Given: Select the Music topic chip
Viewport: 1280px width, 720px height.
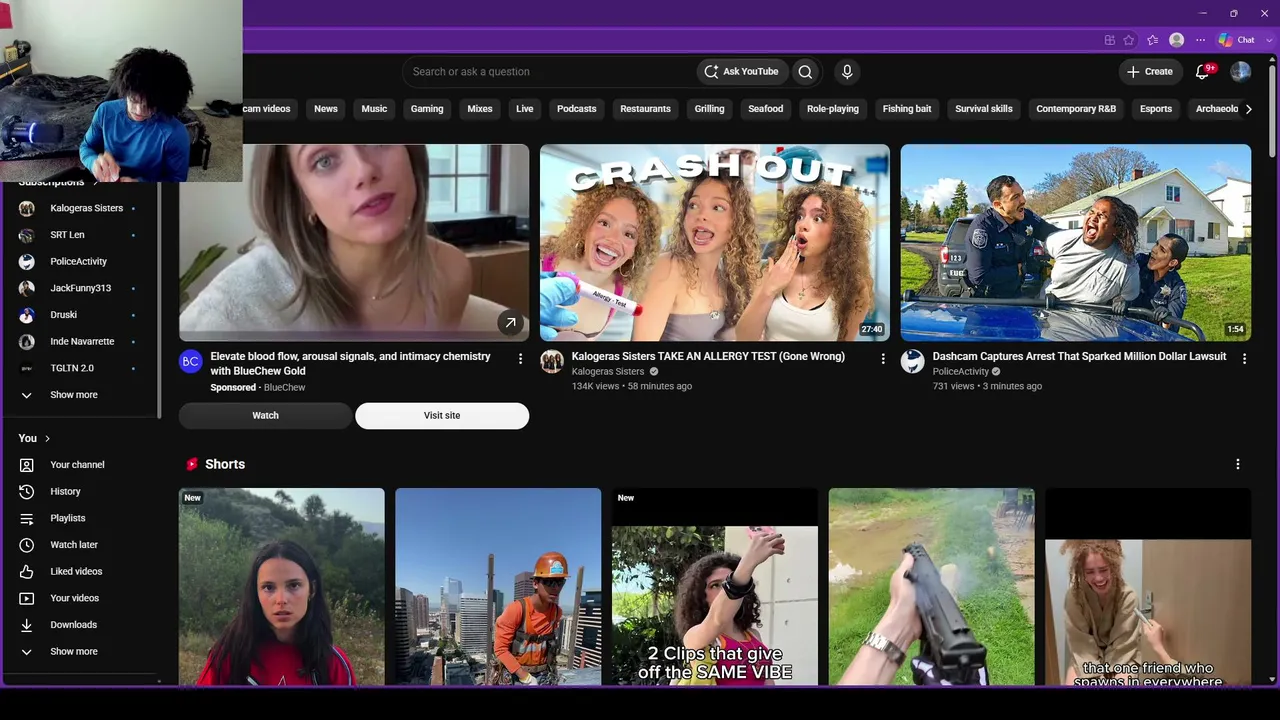Looking at the screenshot, I should pos(374,109).
